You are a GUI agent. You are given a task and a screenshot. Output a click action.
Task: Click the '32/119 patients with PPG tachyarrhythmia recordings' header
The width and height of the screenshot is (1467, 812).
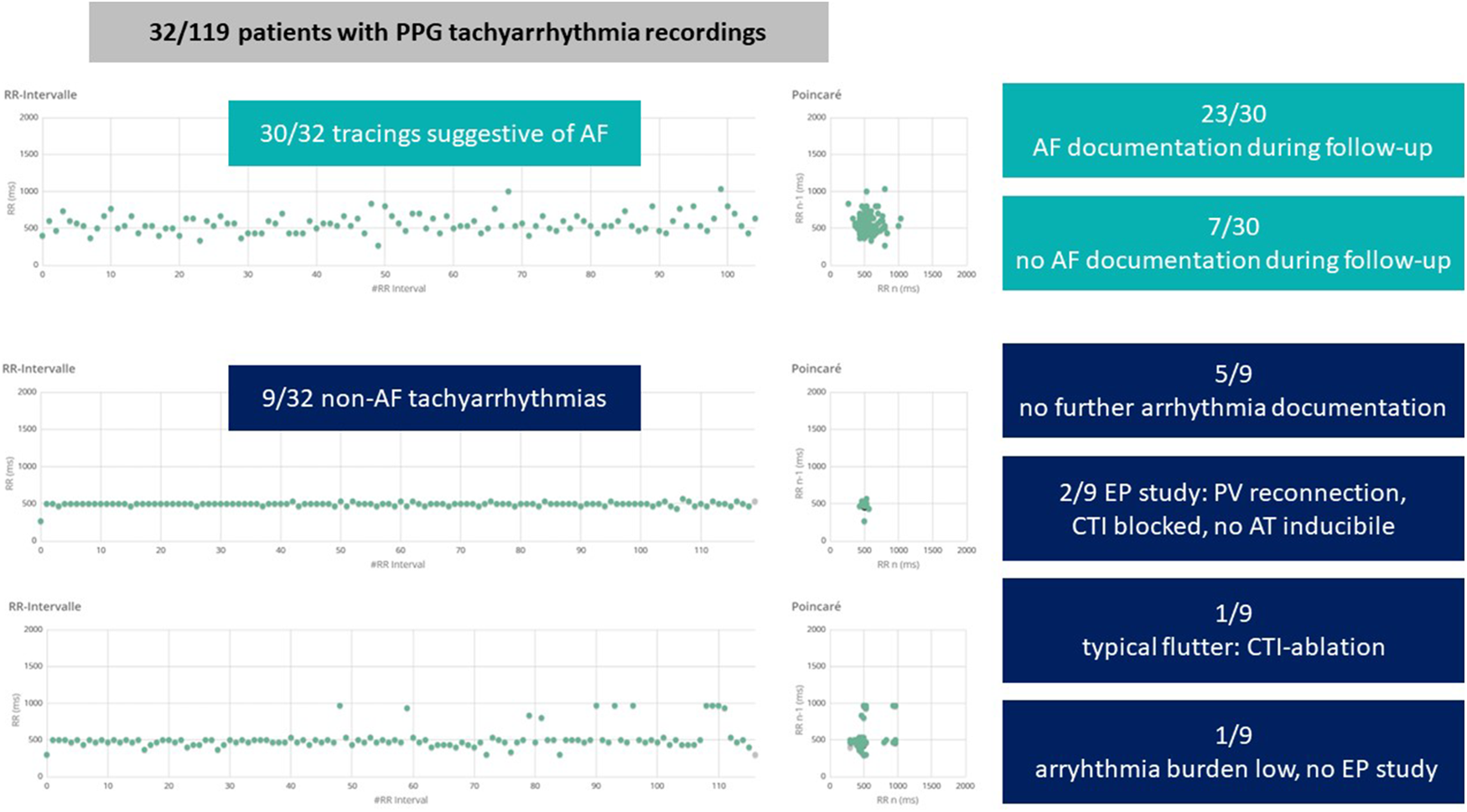point(458,32)
